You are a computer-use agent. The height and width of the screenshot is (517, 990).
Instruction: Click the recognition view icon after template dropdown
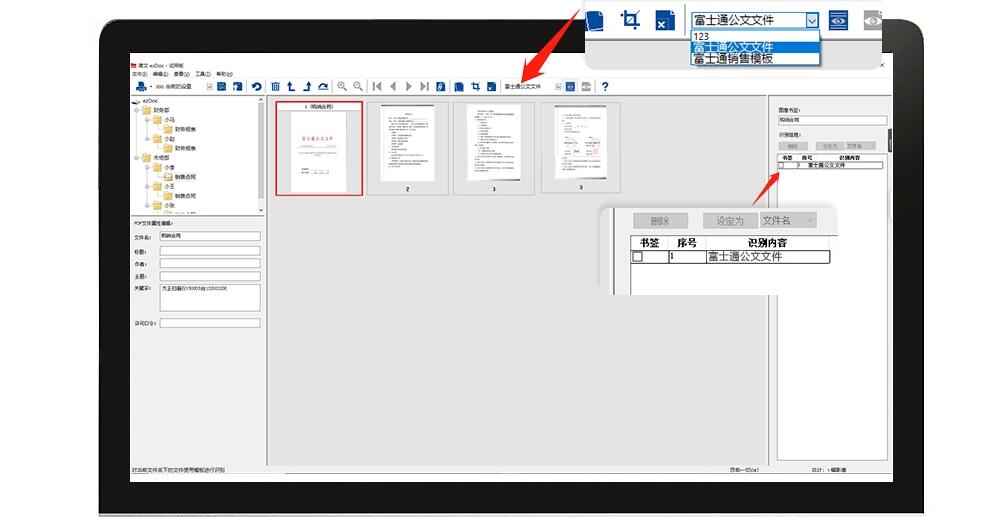pos(570,86)
